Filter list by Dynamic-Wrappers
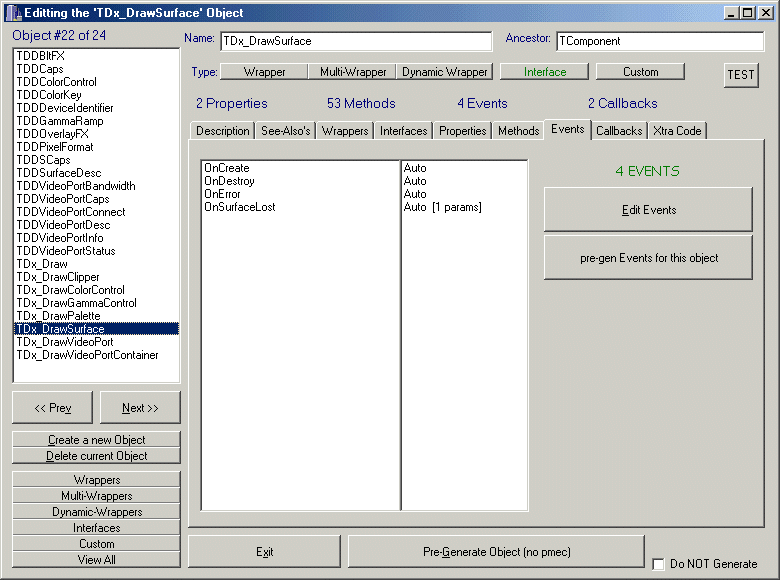The height and width of the screenshot is (580, 780). point(97,512)
